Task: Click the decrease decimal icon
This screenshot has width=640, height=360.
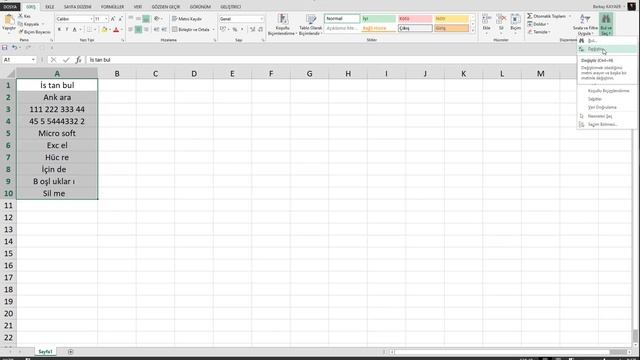Action: point(260,29)
